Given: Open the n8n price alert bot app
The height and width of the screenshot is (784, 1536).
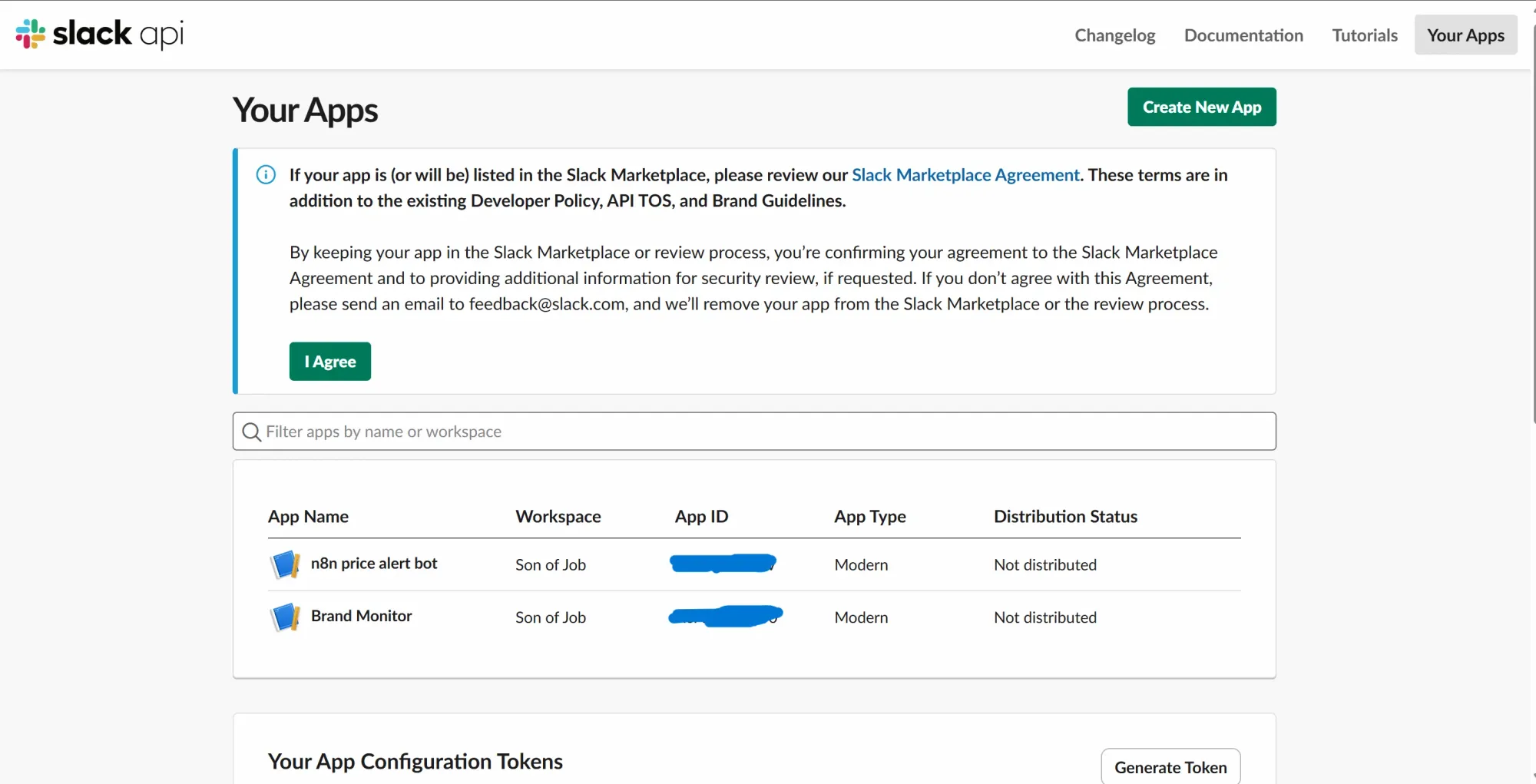Looking at the screenshot, I should coord(373,564).
